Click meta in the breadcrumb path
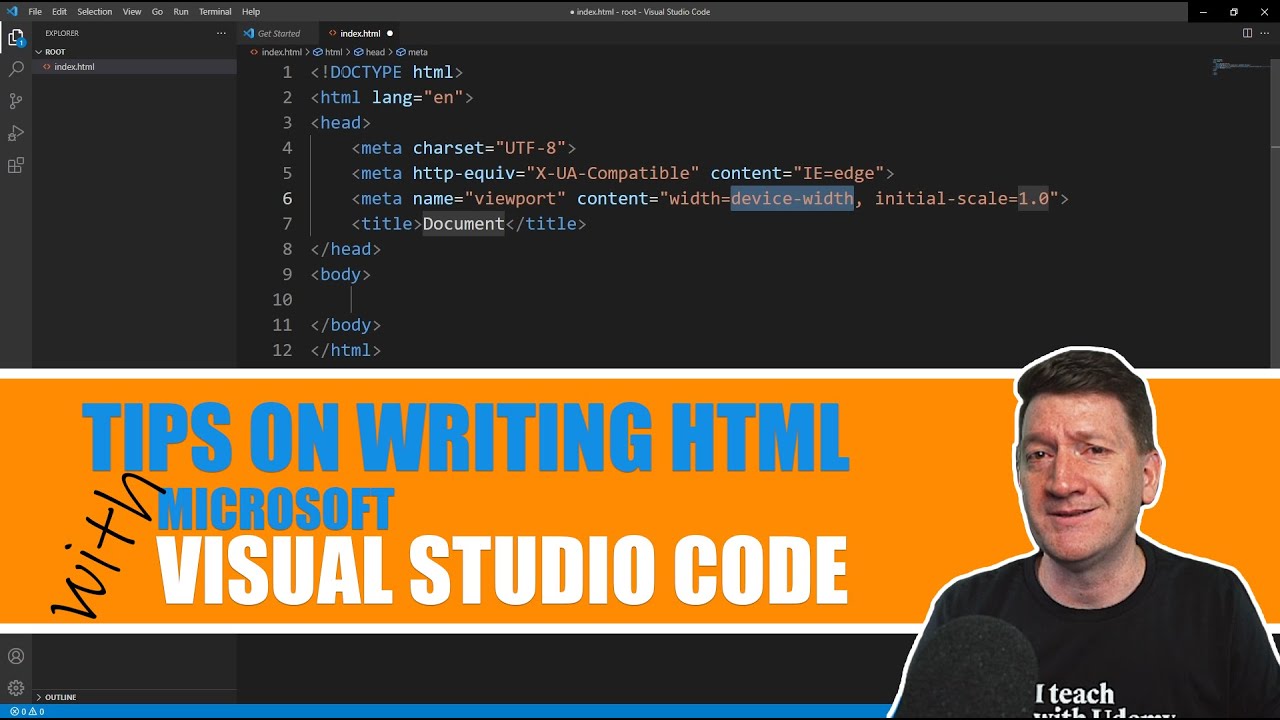The height and width of the screenshot is (720, 1280). coord(417,52)
